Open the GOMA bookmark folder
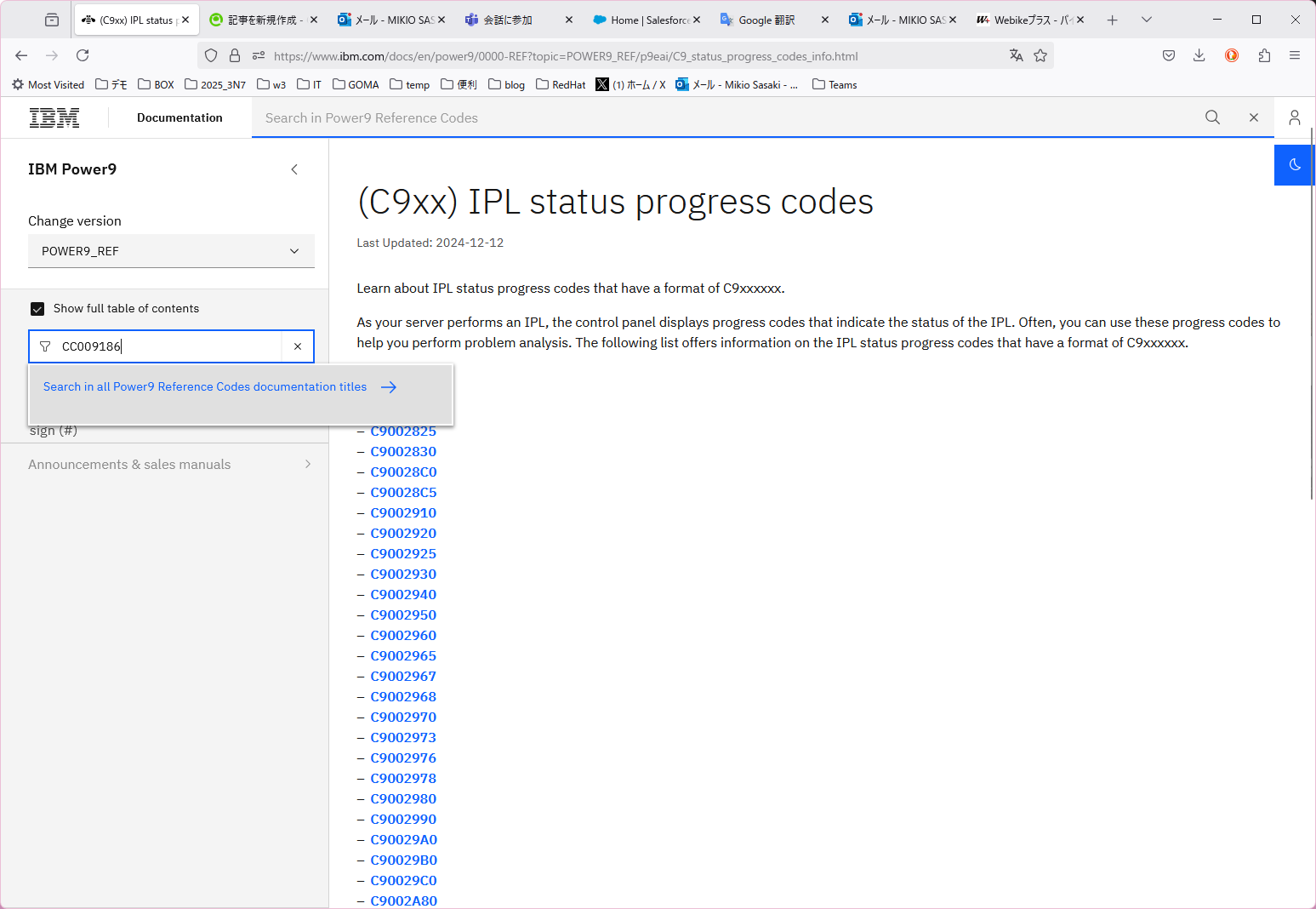Screen dimensions: 1316x909 pyautogui.click(x=356, y=84)
